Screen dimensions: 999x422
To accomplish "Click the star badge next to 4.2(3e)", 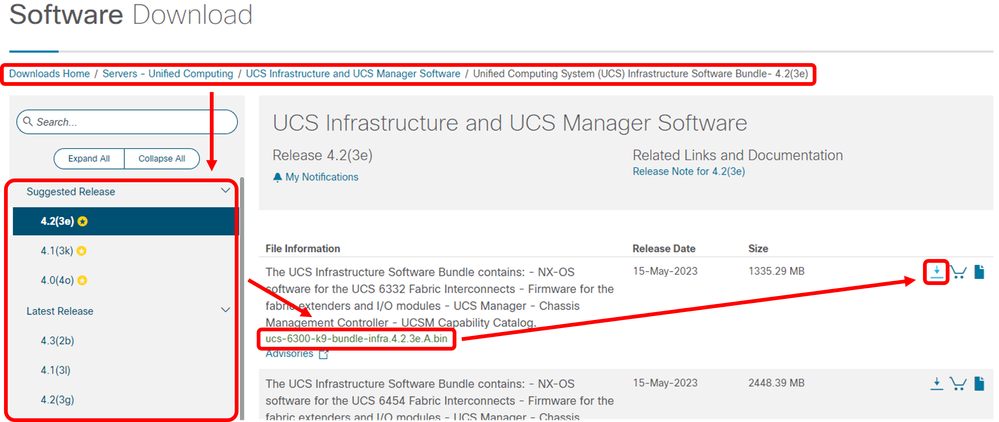I will pos(83,222).
